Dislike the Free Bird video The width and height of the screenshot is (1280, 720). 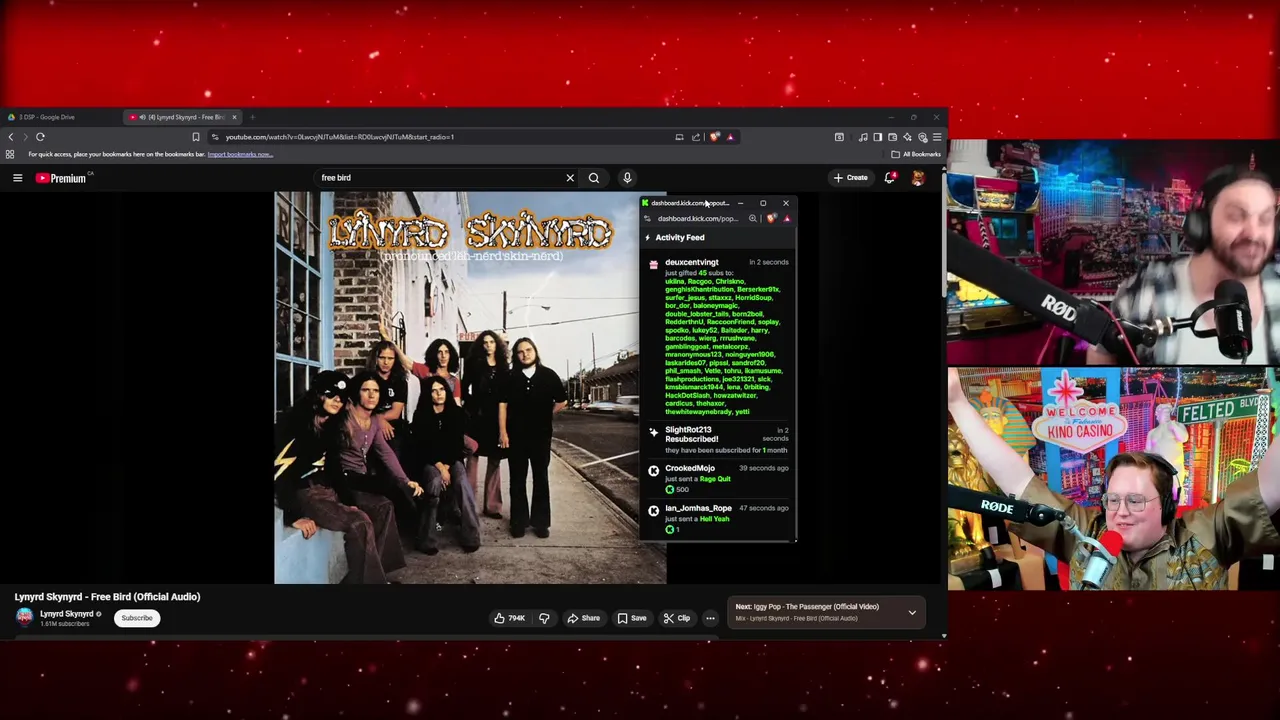[544, 618]
